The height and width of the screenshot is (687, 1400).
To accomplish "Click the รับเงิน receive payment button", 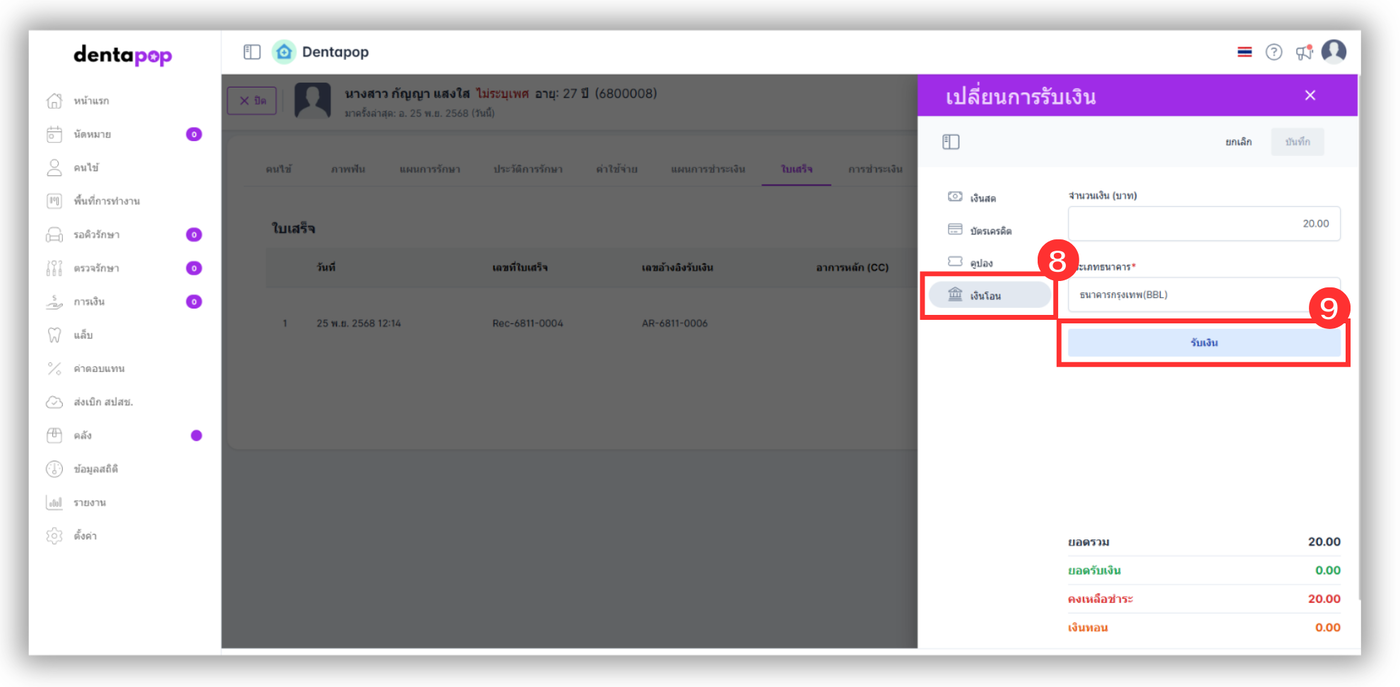I will pos(1203,343).
